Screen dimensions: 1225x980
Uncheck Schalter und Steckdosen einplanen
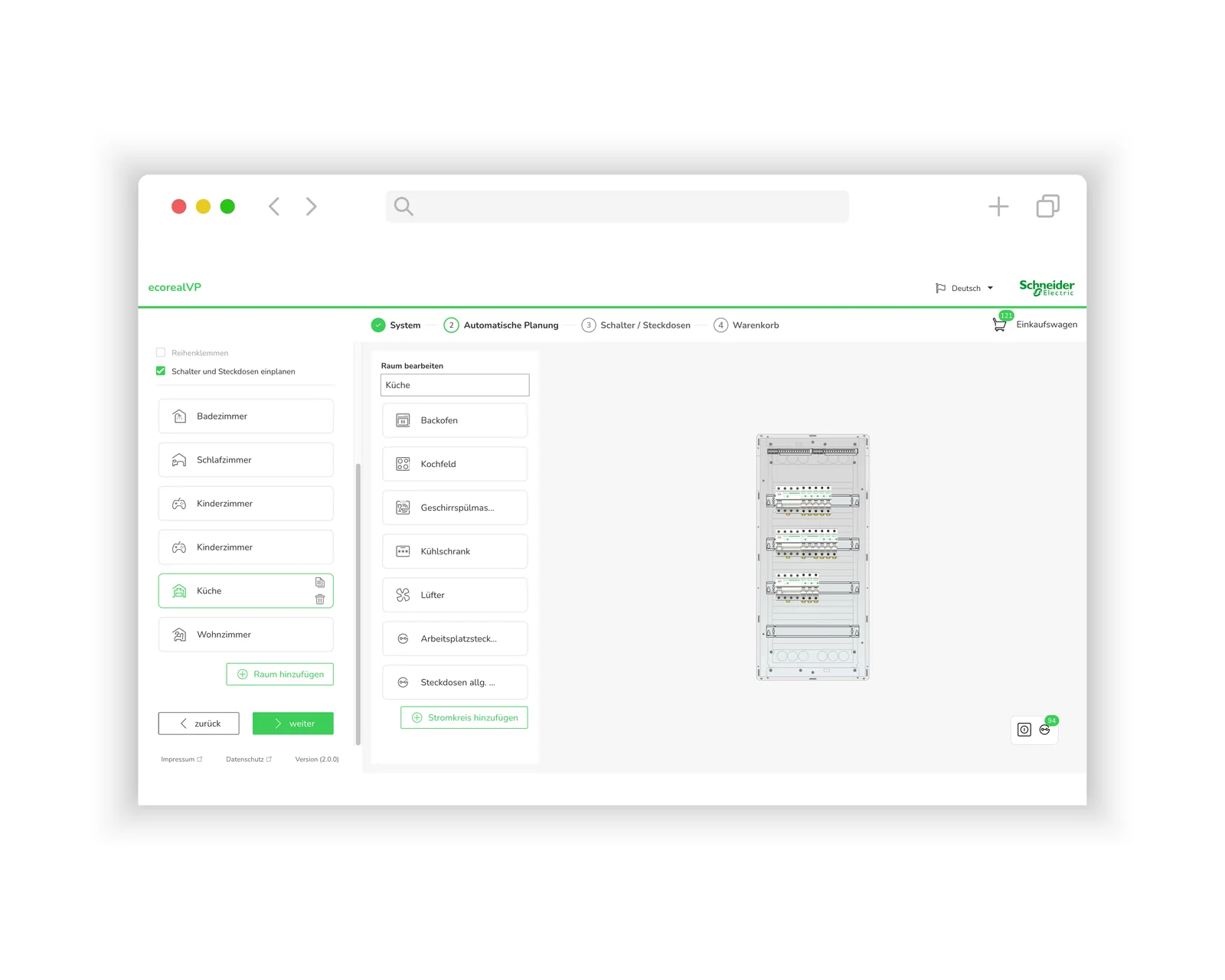coord(161,371)
